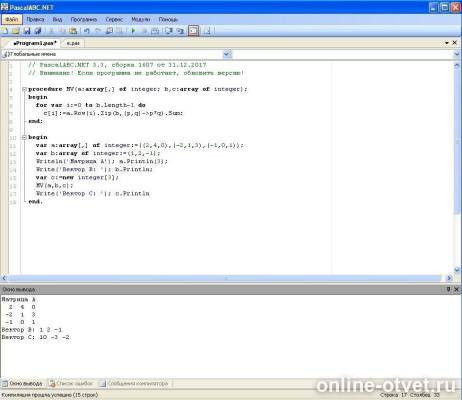Run the program with the green play icon
Image resolution: width=462 pixels, height=400 pixels.
click(133, 31)
